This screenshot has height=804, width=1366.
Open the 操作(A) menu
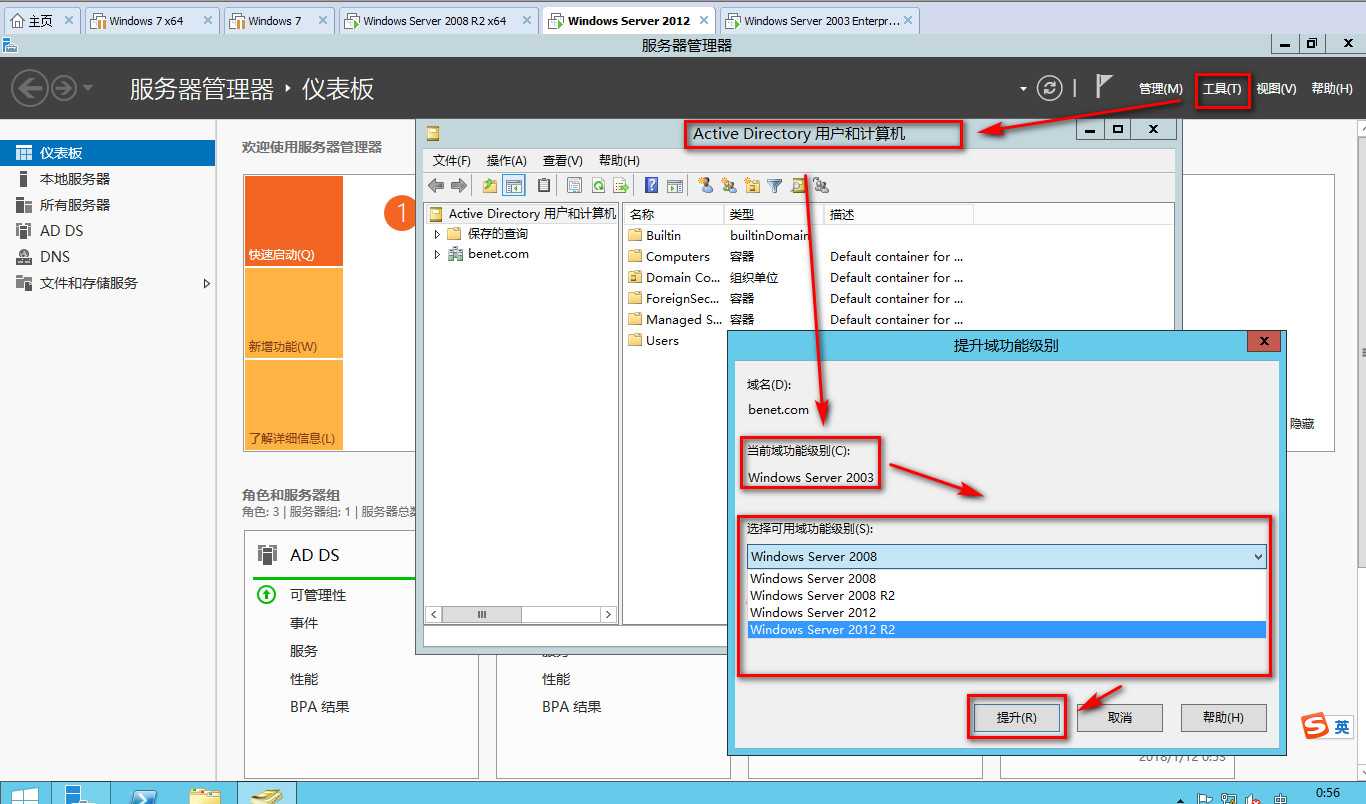coord(507,160)
